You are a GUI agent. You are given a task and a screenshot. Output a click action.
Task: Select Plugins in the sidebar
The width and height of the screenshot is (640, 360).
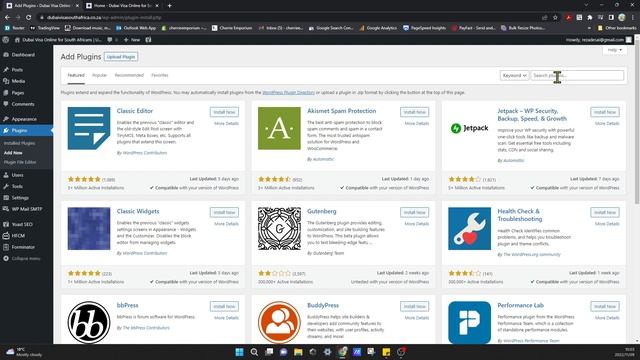pos(19,131)
